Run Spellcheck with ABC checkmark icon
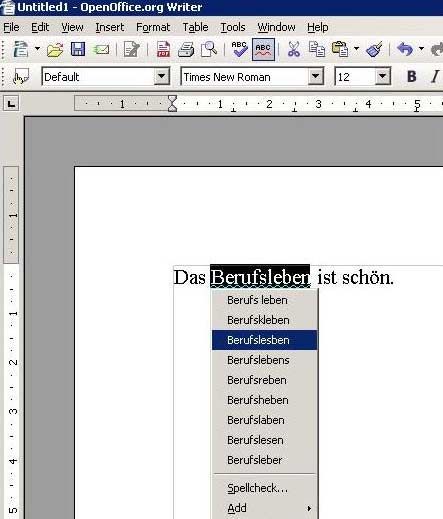 (x=239, y=49)
